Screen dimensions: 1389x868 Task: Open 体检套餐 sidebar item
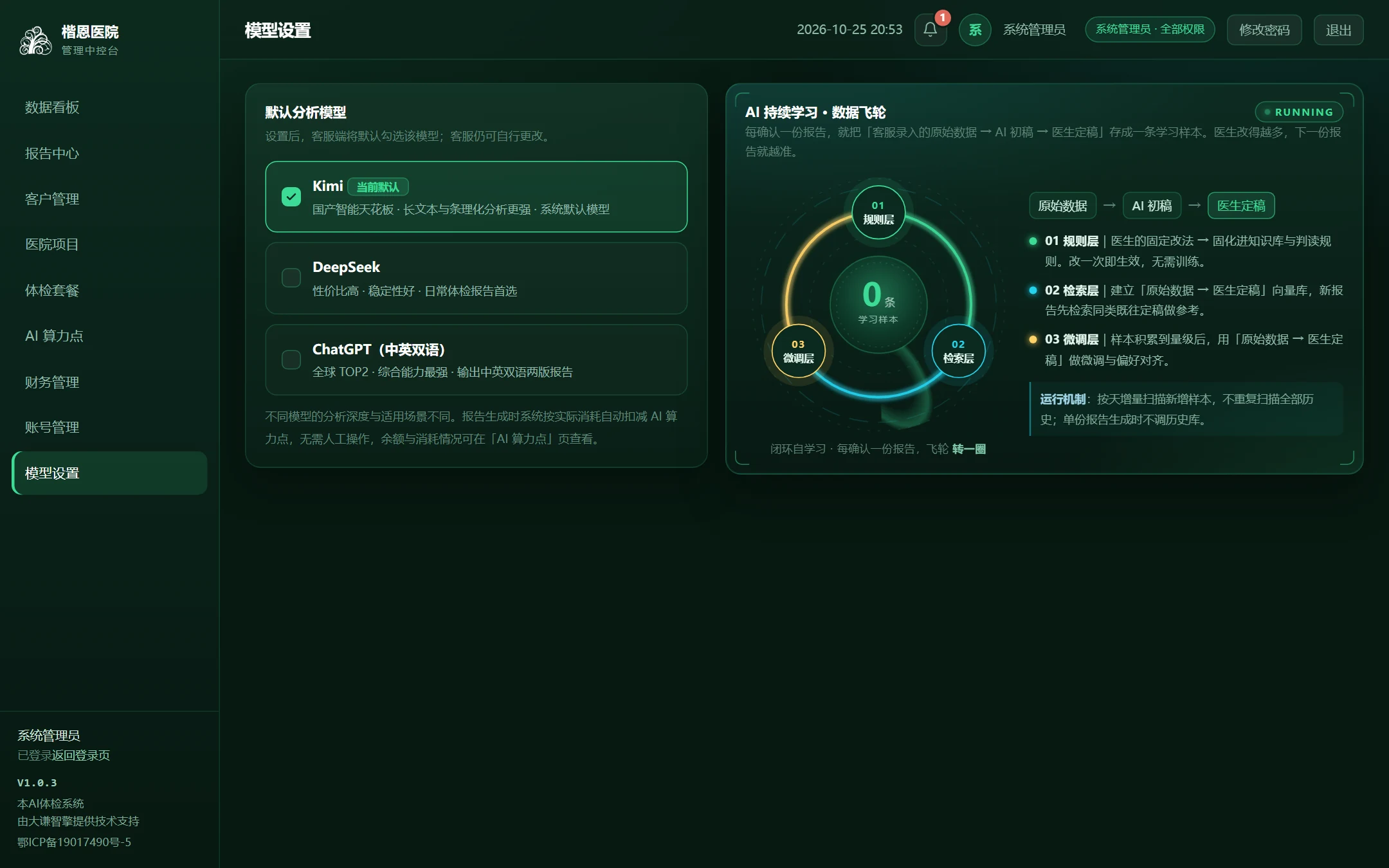pyautogui.click(x=109, y=290)
